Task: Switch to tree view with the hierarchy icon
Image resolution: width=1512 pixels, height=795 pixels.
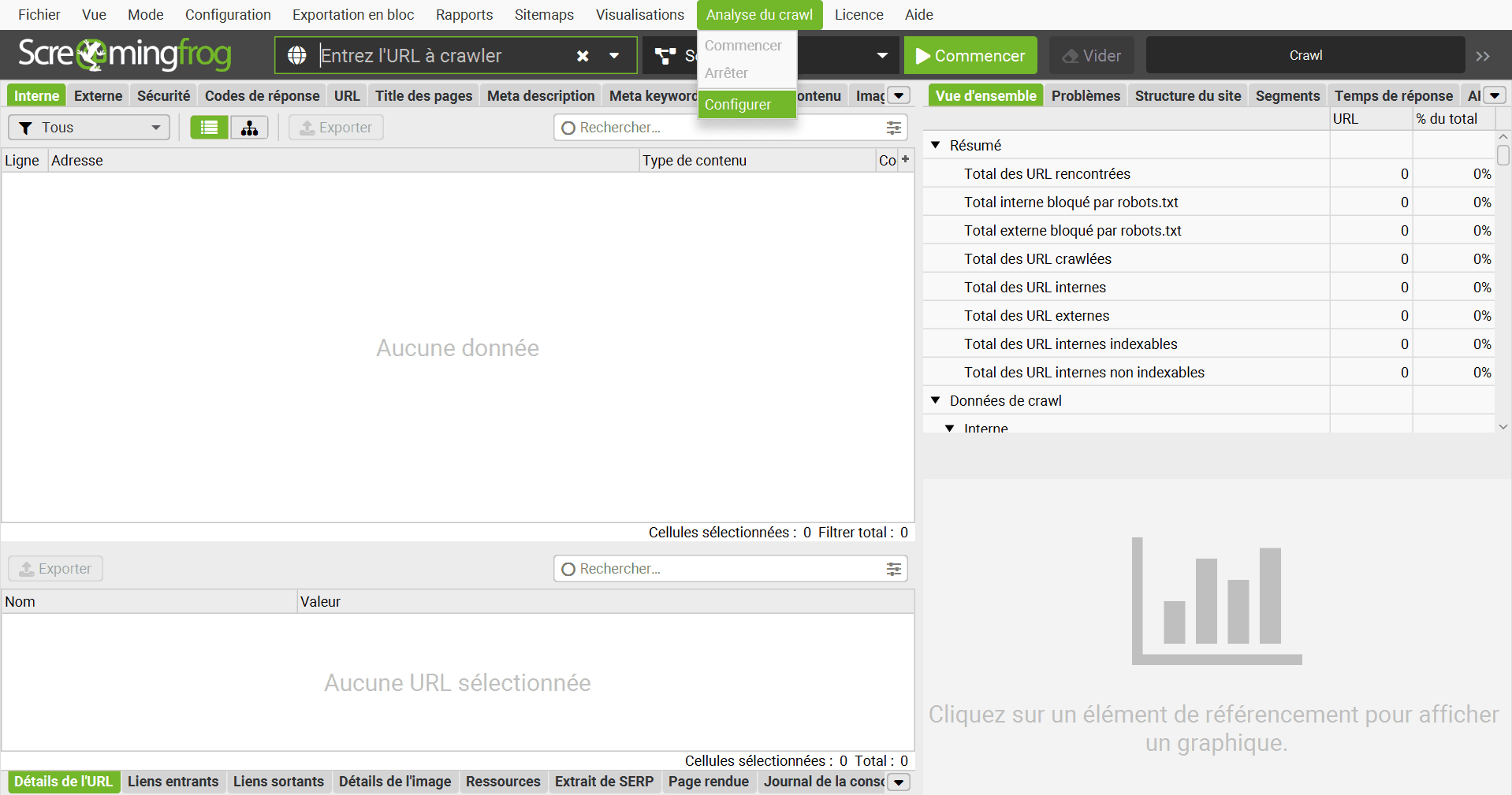Action: click(250, 128)
